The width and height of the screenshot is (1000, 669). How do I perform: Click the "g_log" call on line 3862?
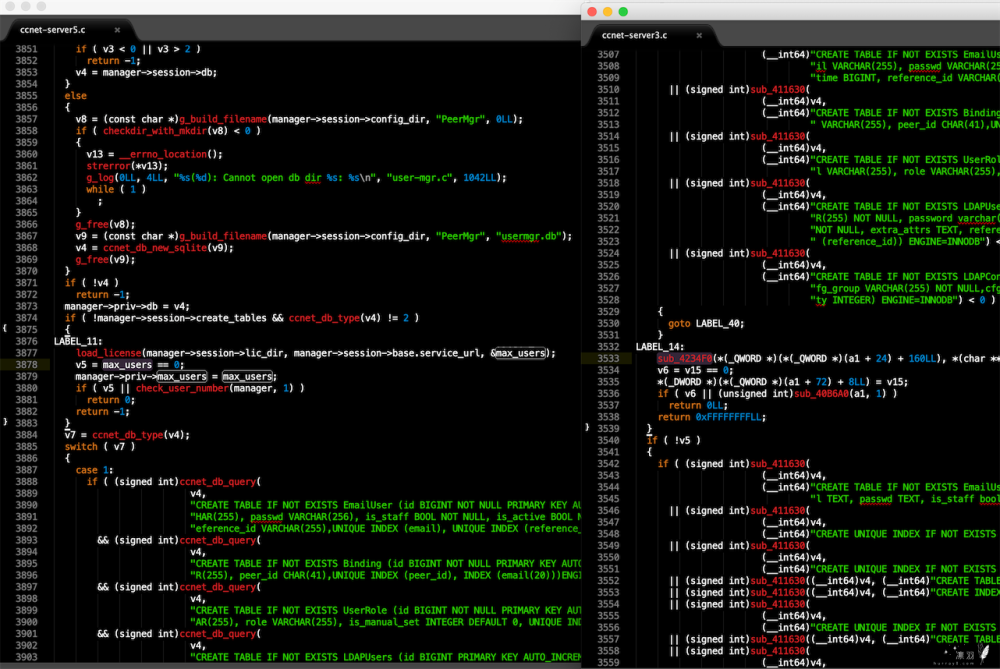click(100, 178)
